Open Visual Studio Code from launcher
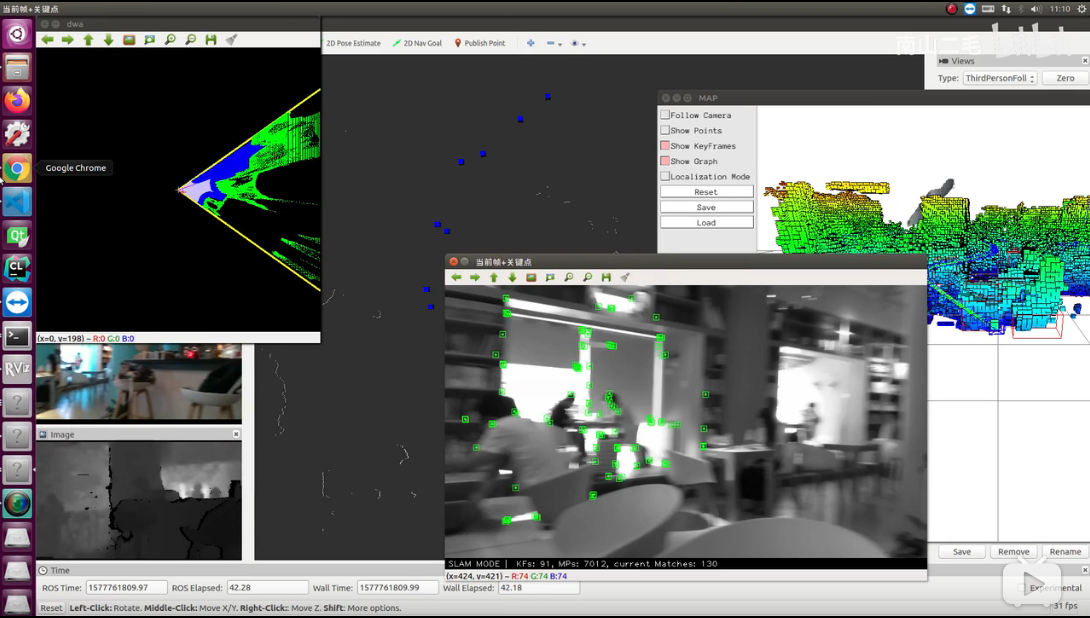 click(x=17, y=202)
